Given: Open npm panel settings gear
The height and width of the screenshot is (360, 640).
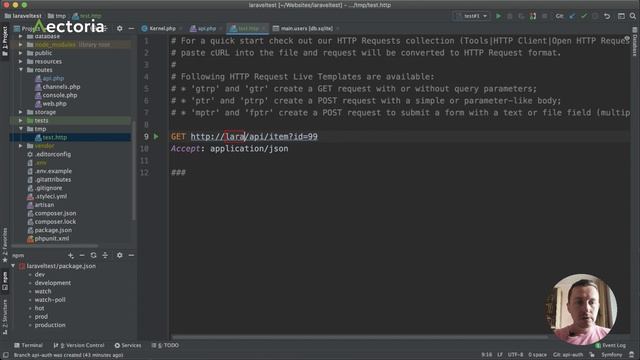Looking at the screenshot, I should 119,255.
